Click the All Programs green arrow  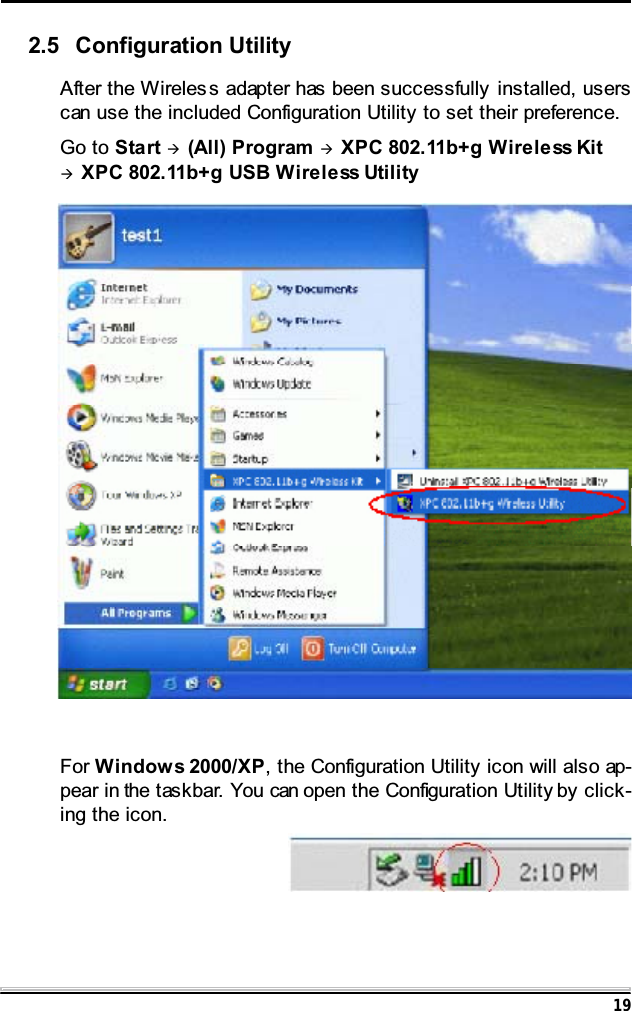click(x=190, y=613)
